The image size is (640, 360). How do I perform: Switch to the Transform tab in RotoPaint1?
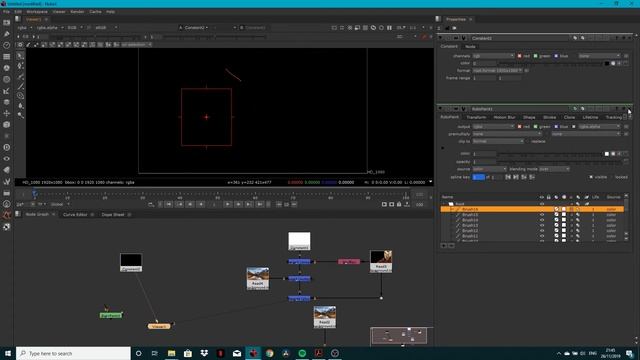coord(476,118)
